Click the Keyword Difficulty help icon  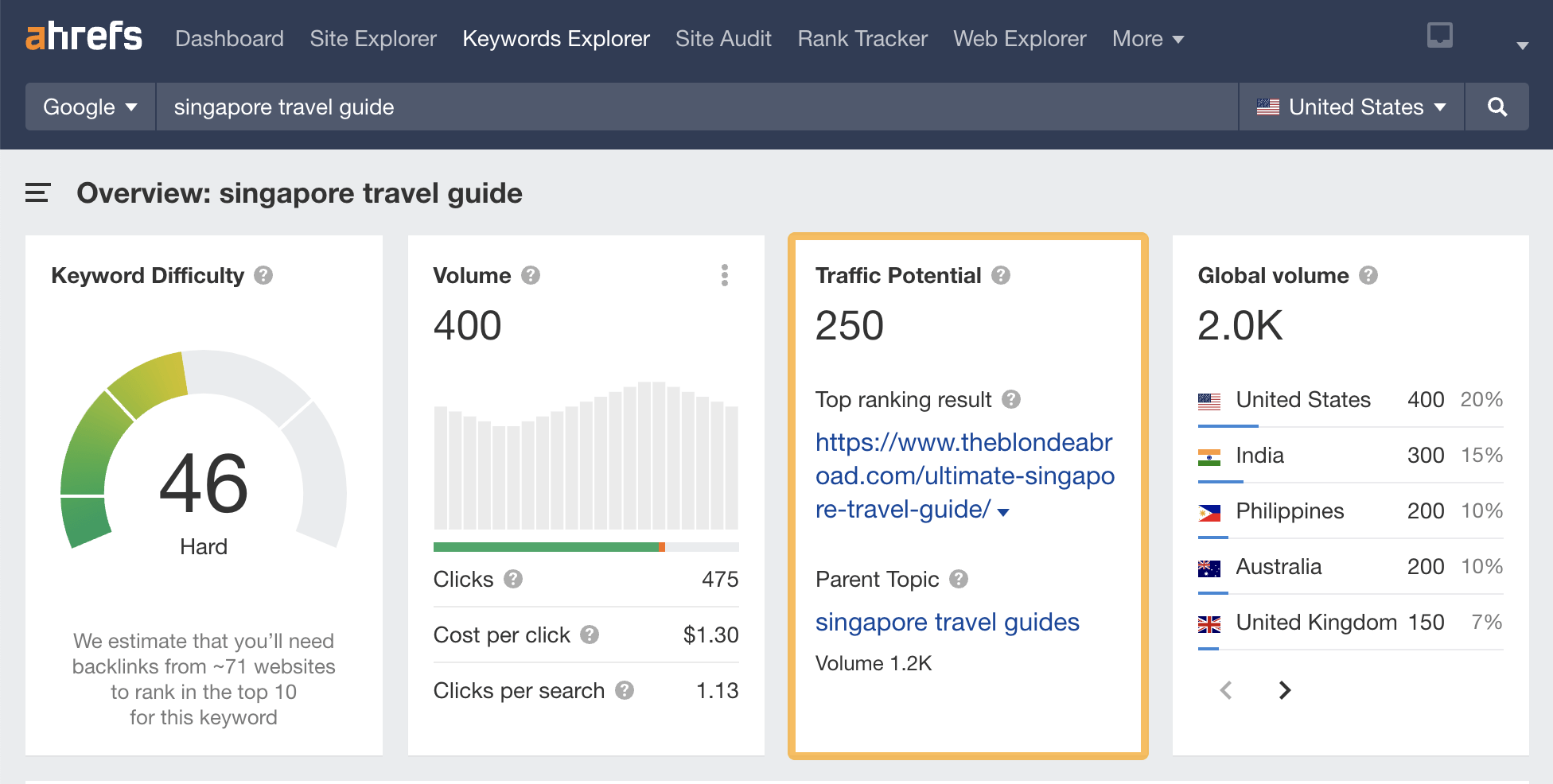(263, 276)
